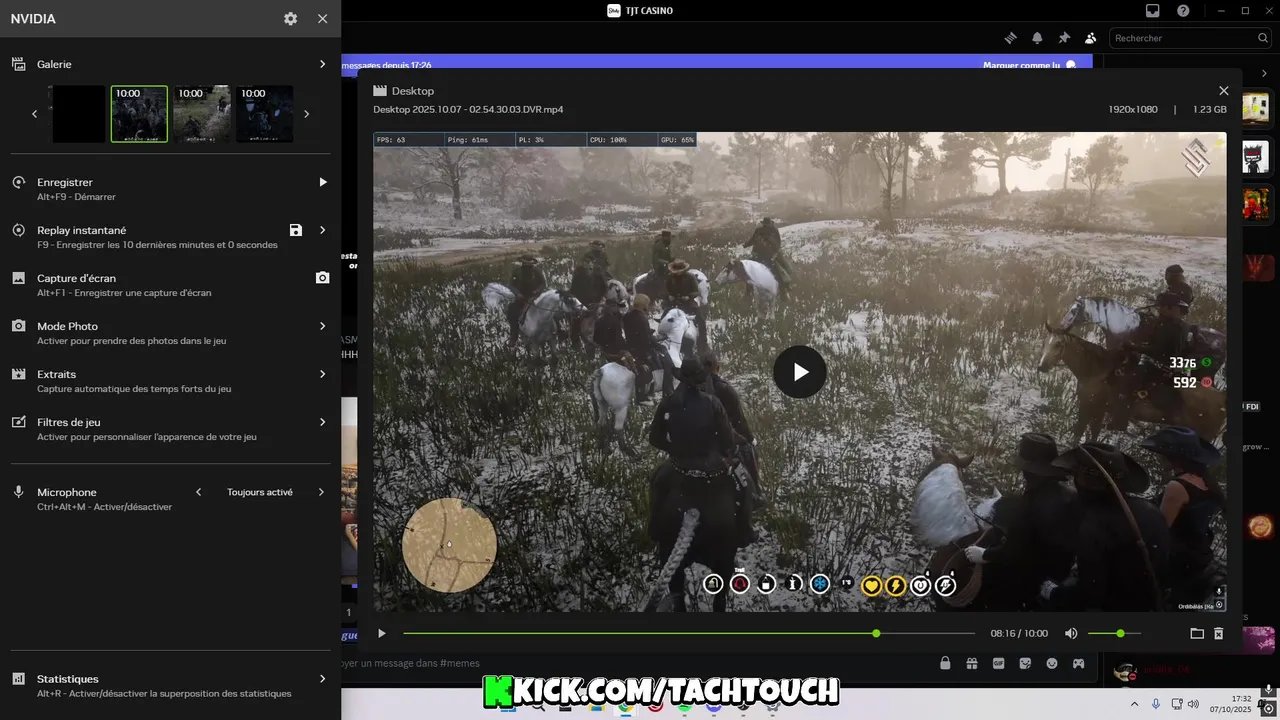Open file location folder icon

pyautogui.click(x=1197, y=633)
